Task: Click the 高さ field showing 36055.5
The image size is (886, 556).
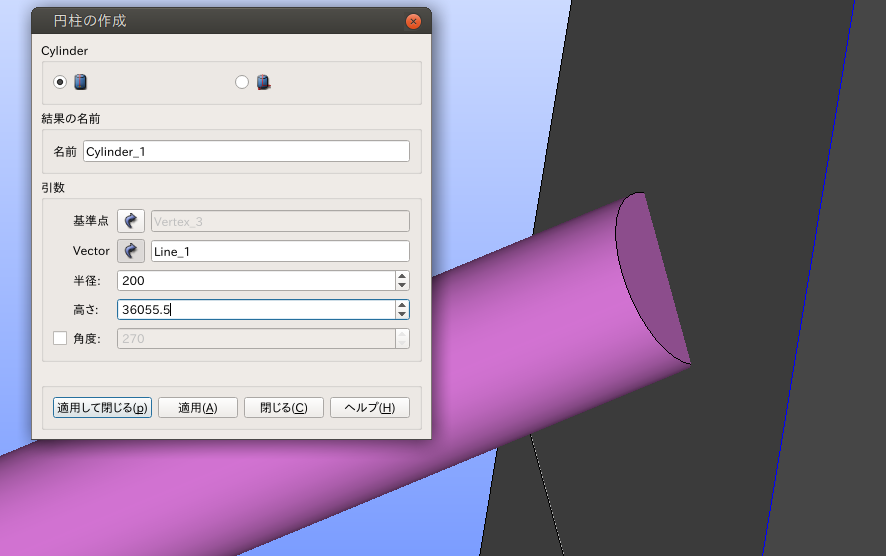Action: pos(256,310)
